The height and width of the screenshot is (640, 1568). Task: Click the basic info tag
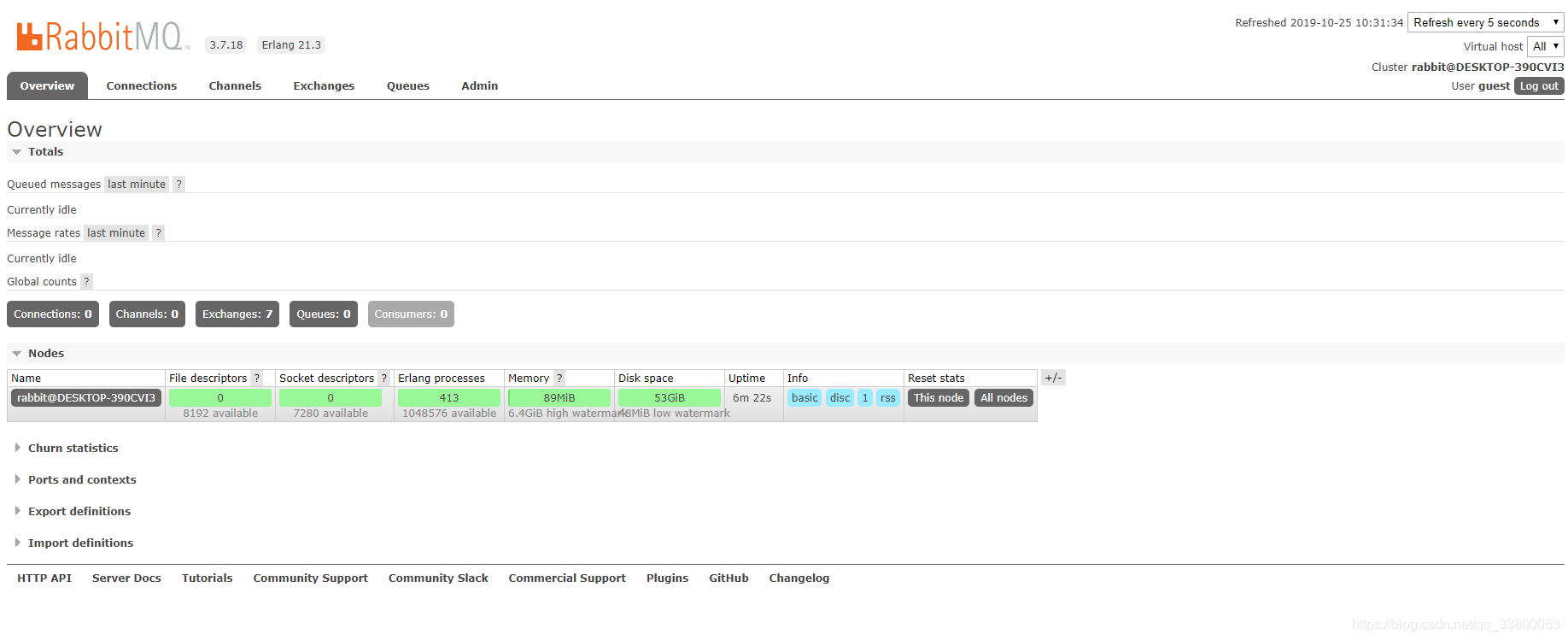coord(804,398)
